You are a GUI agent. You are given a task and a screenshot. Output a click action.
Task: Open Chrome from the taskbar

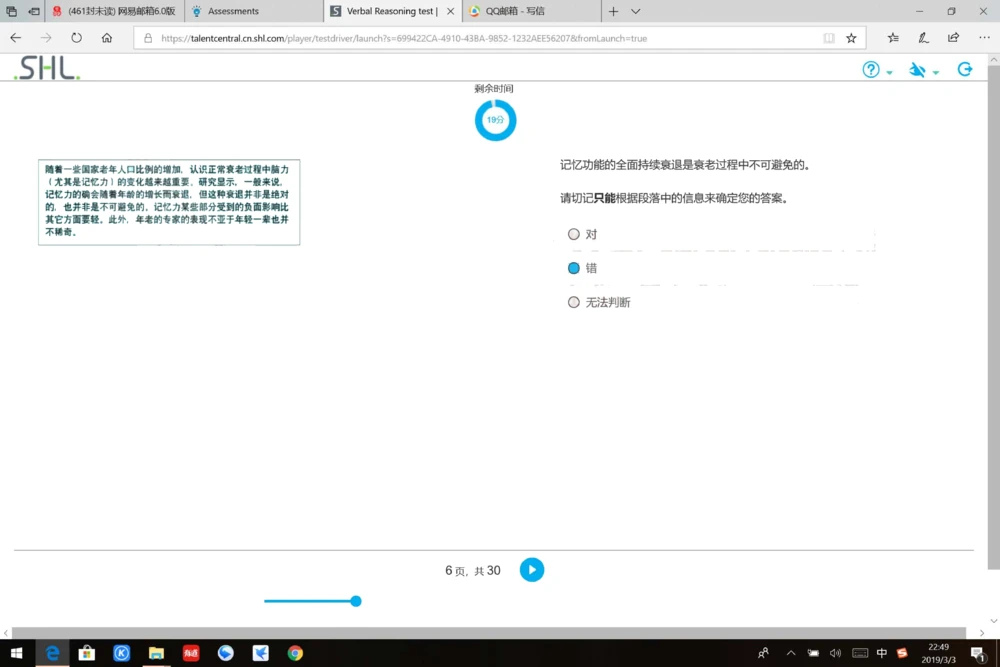[x=295, y=653]
